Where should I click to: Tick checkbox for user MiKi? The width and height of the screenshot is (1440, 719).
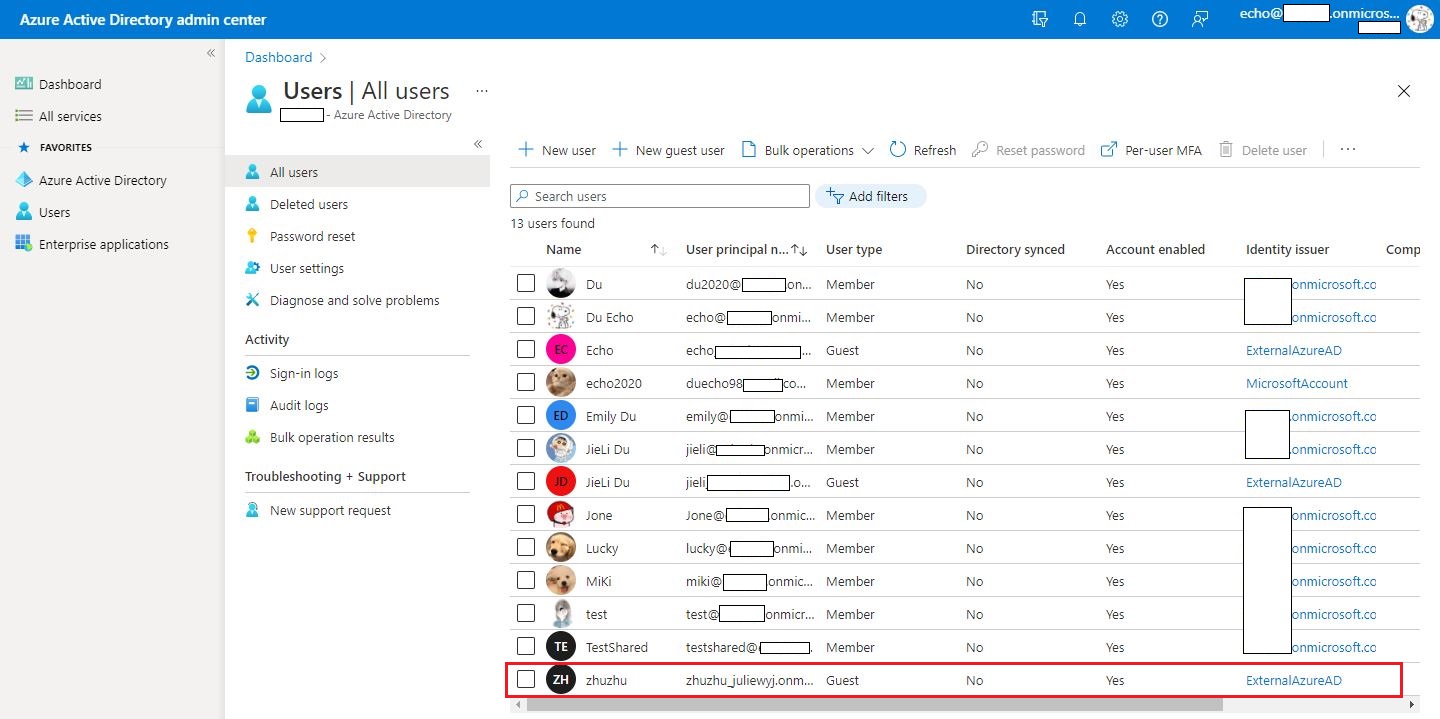coord(526,581)
